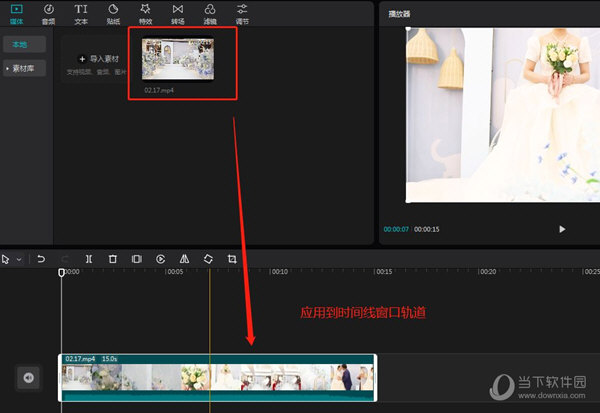Screen dimensions: 600x413
Task: Expand the 素材库 material library section
Action: coord(24,68)
